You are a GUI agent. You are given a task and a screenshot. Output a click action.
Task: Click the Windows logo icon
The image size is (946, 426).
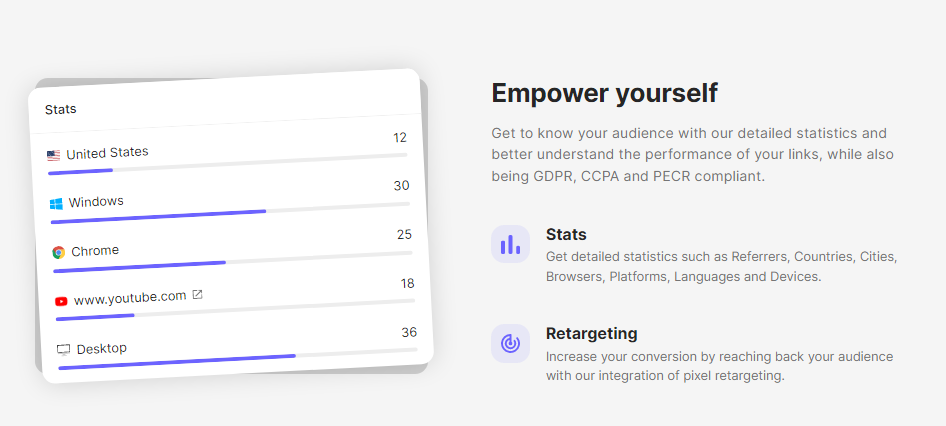click(x=56, y=203)
